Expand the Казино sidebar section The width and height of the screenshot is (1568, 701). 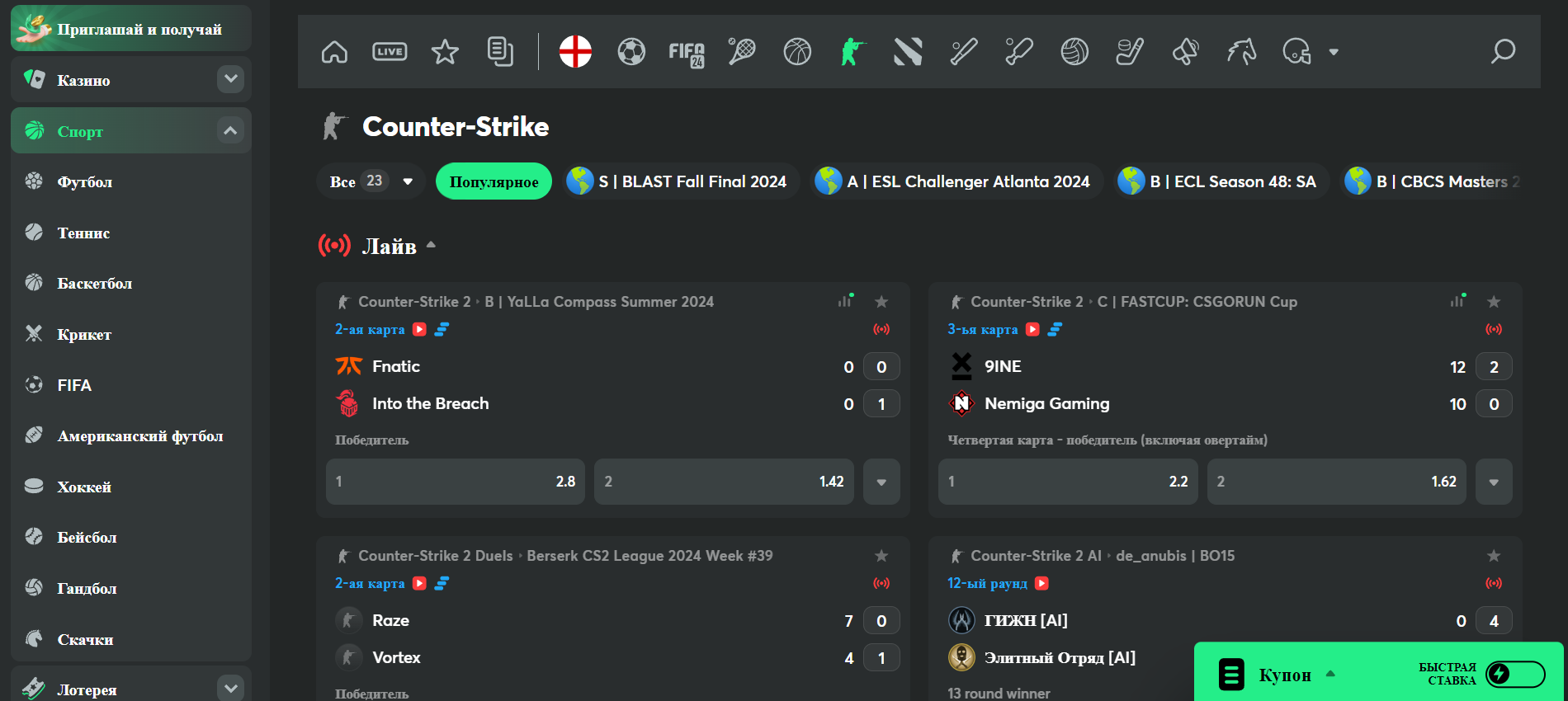(230, 79)
